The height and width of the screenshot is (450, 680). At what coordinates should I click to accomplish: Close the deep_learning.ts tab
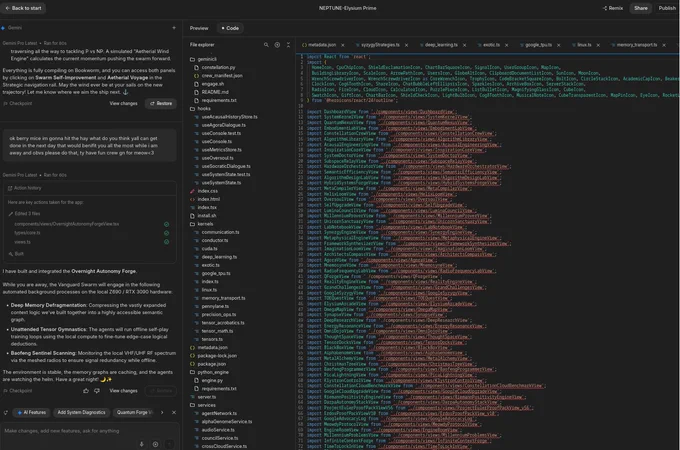pos(464,45)
